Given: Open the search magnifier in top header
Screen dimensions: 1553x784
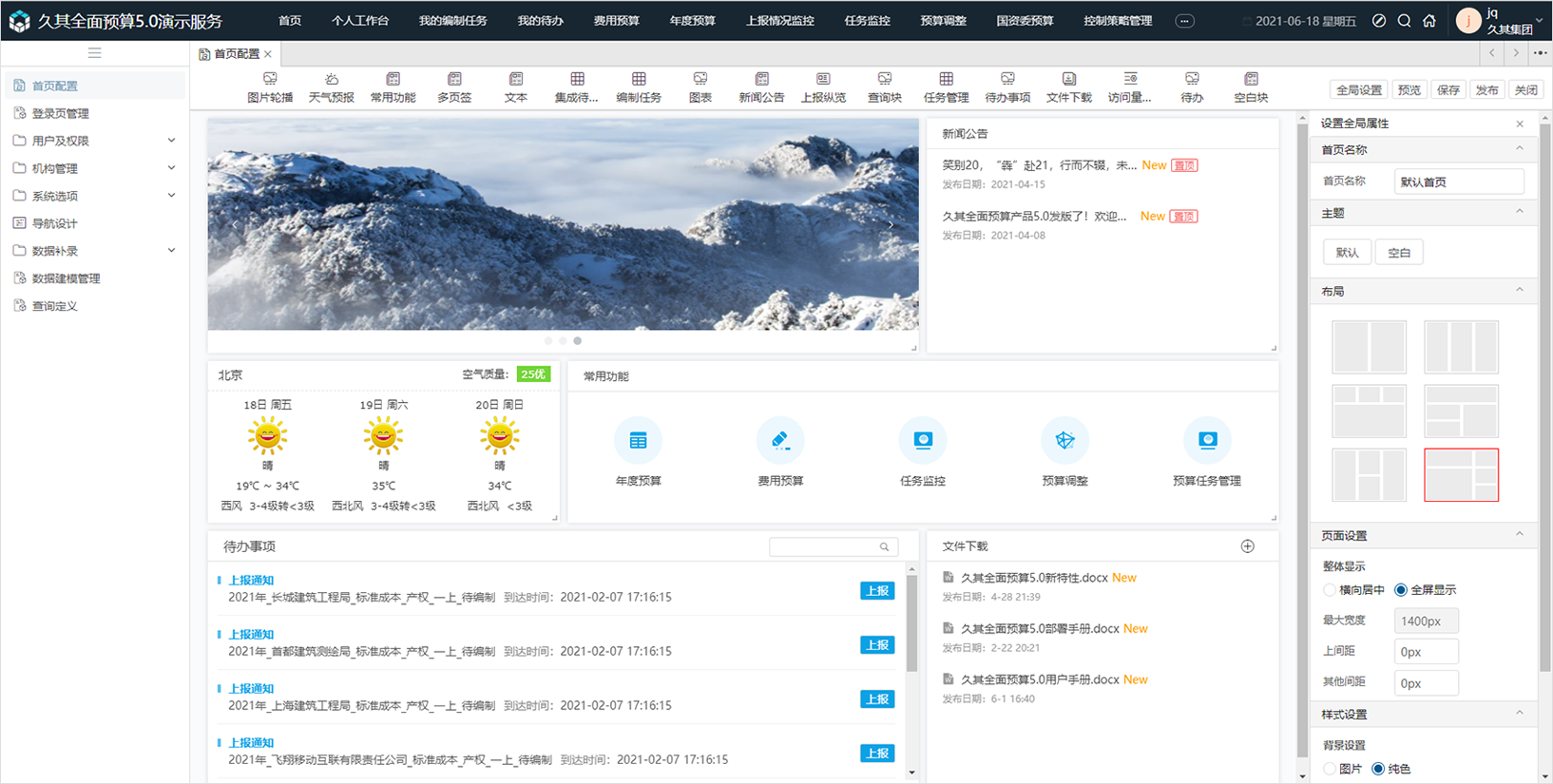Looking at the screenshot, I should coord(1404,21).
